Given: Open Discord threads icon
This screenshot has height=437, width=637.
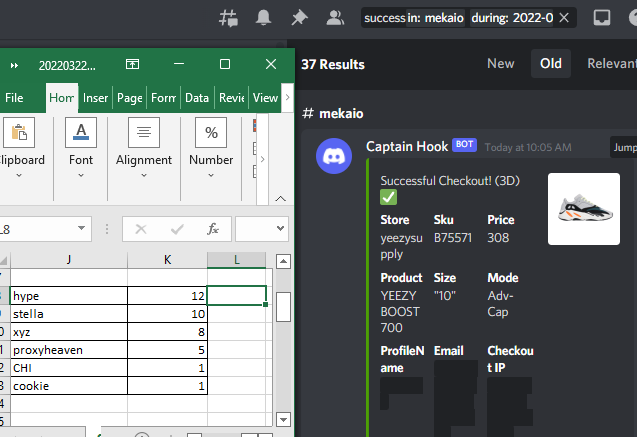Looking at the screenshot, I should (x=228, y=18).
